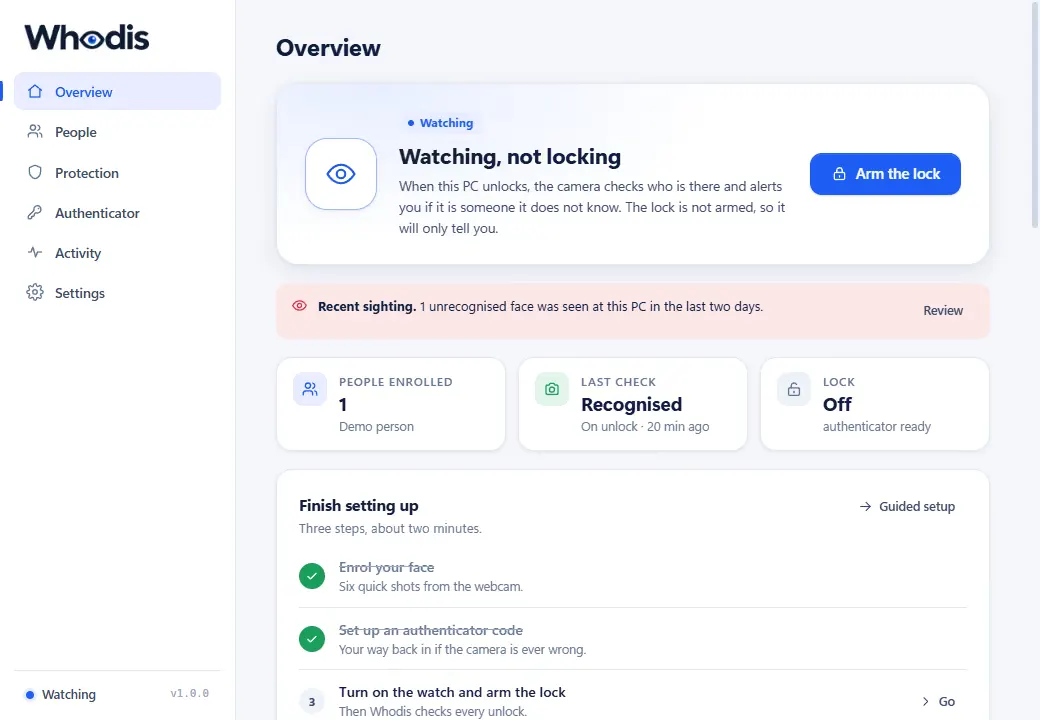The height and width of the screenshot is (720, 1040).
Task: Click the Whodis logo
Action: pos(87,38)
